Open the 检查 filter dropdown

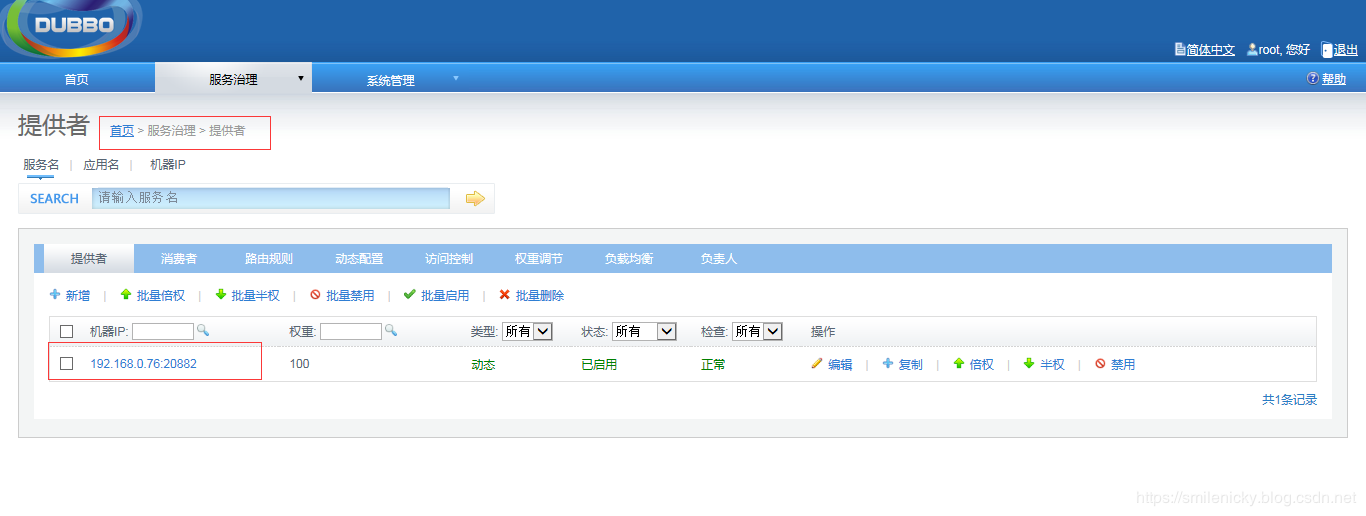756,331
